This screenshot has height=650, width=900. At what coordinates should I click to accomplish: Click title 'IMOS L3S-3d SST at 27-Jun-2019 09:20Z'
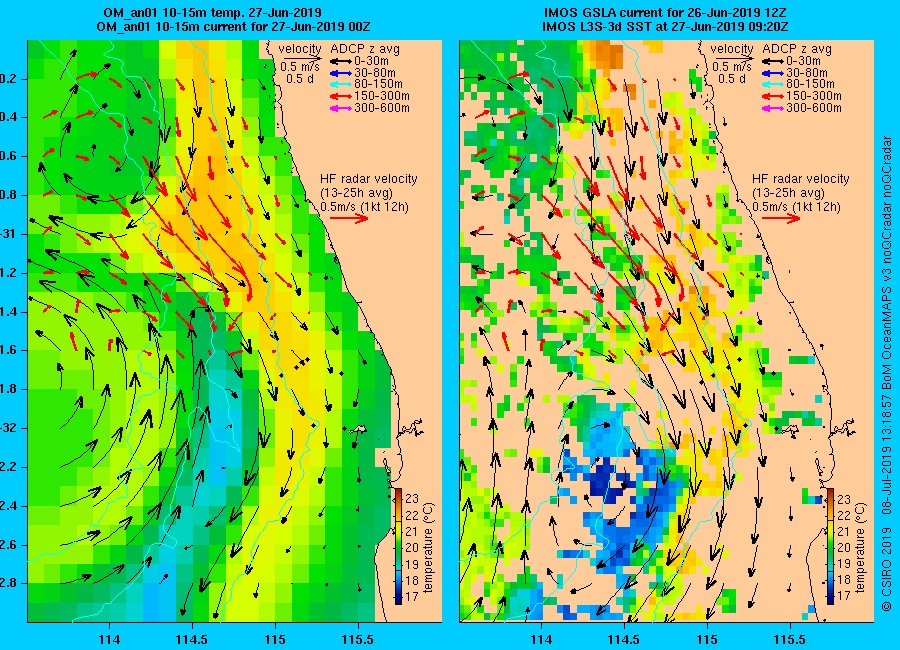coord(665,27)
